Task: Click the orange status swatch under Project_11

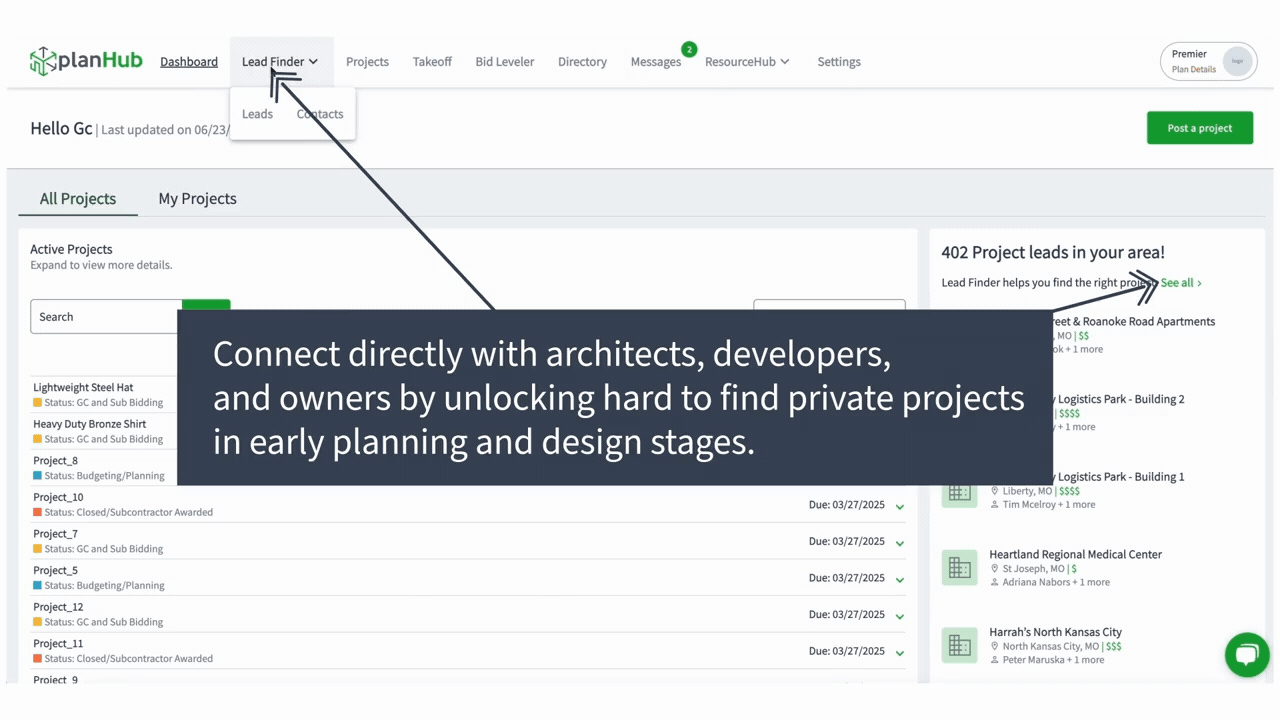Action: point(38,659)
